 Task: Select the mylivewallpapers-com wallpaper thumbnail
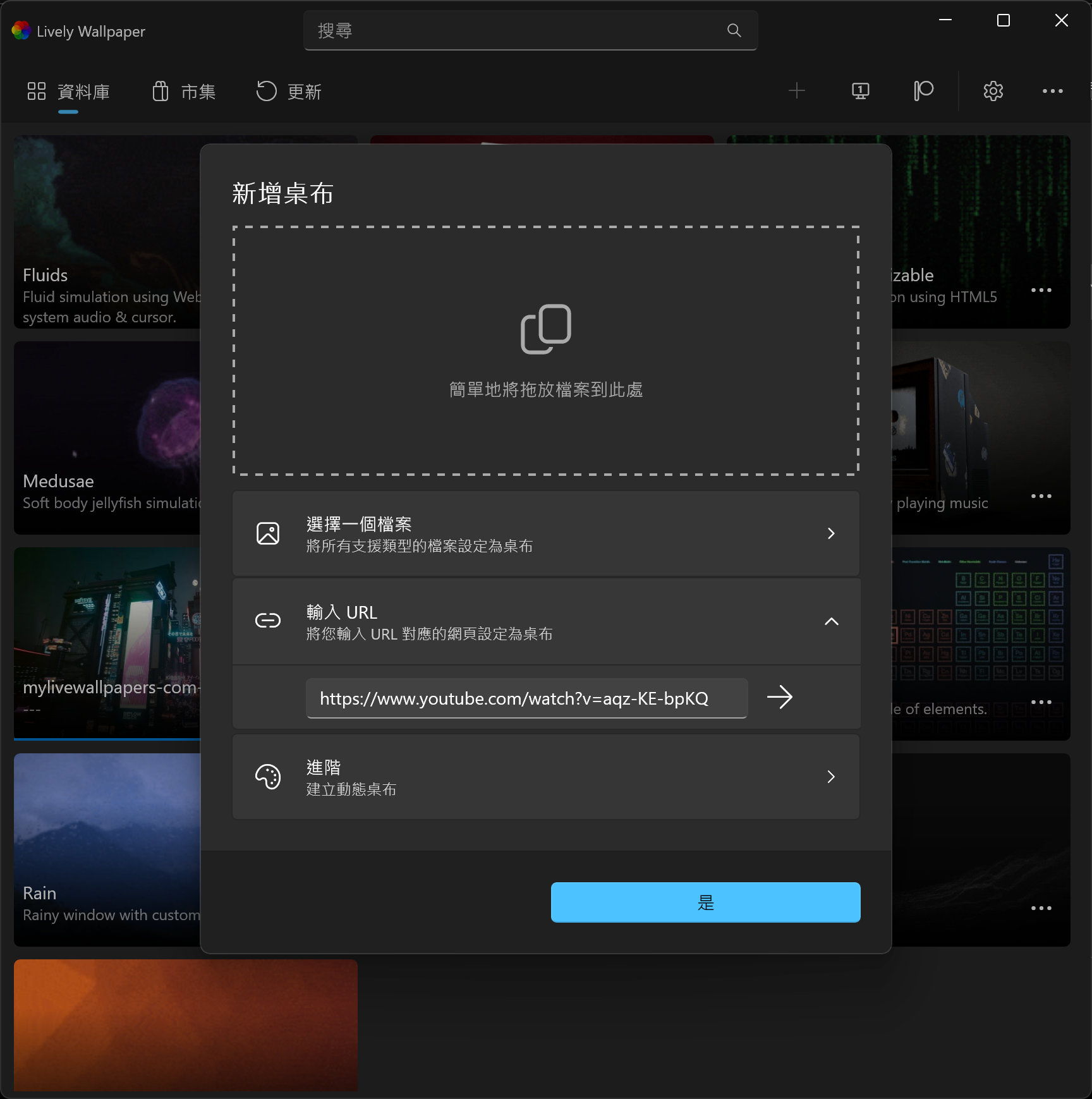(107, 644)
